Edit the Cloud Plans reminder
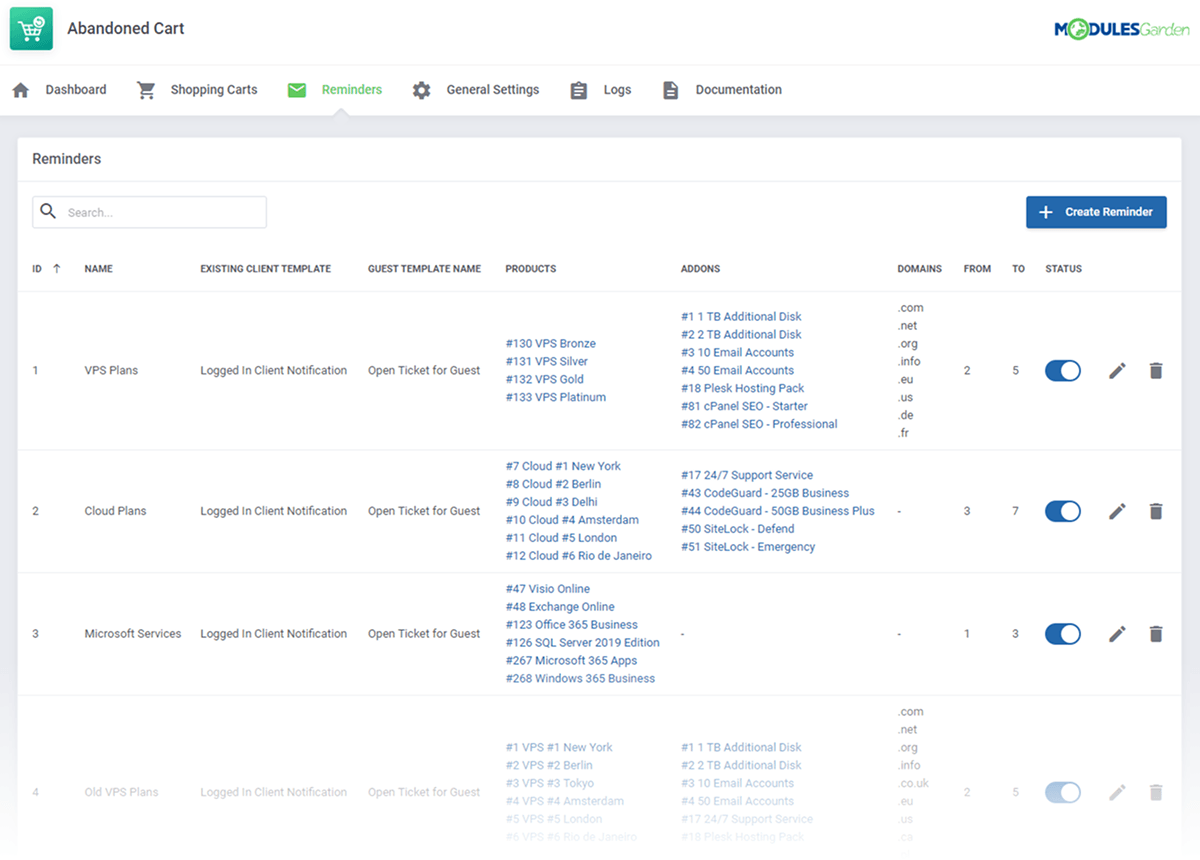Viewport: 1200px width, 860px height. 1117,511
